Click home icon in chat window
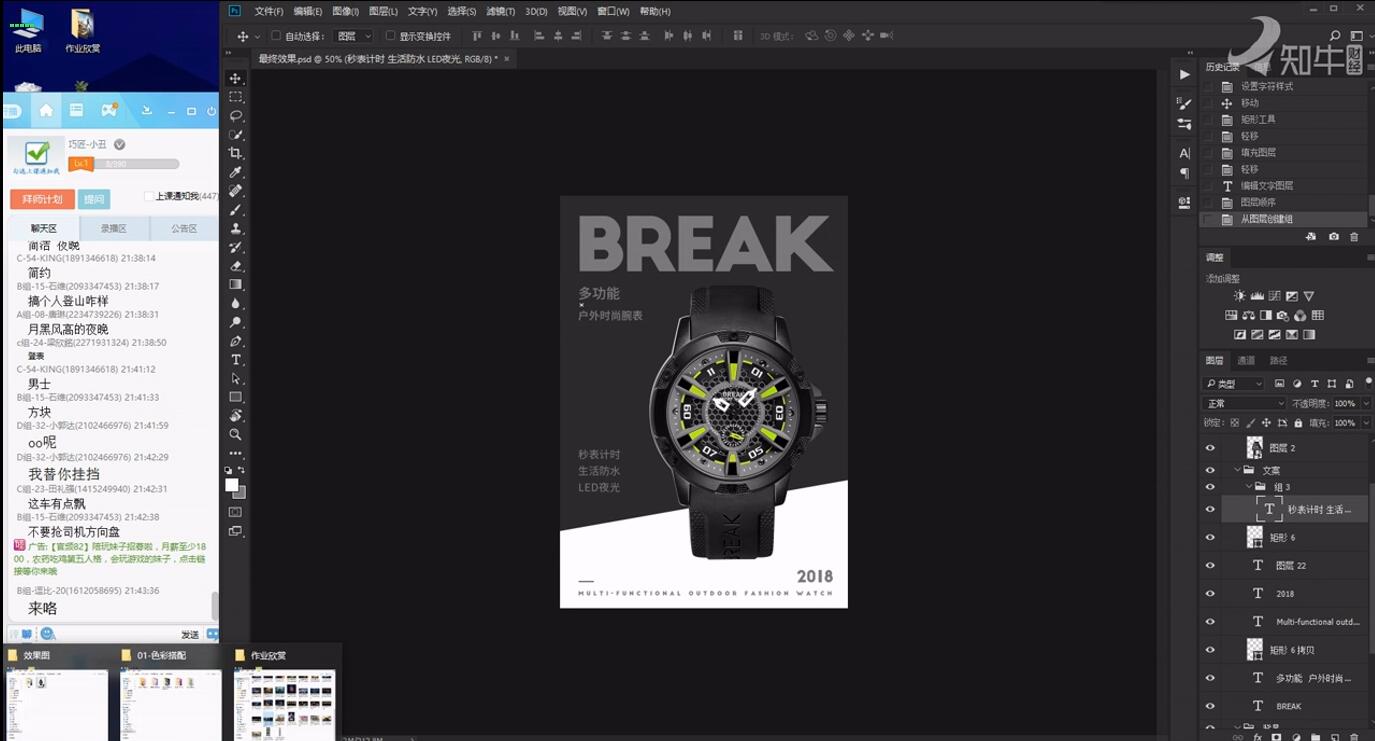This screenshot has width=1375, height=741. point(46,110)
